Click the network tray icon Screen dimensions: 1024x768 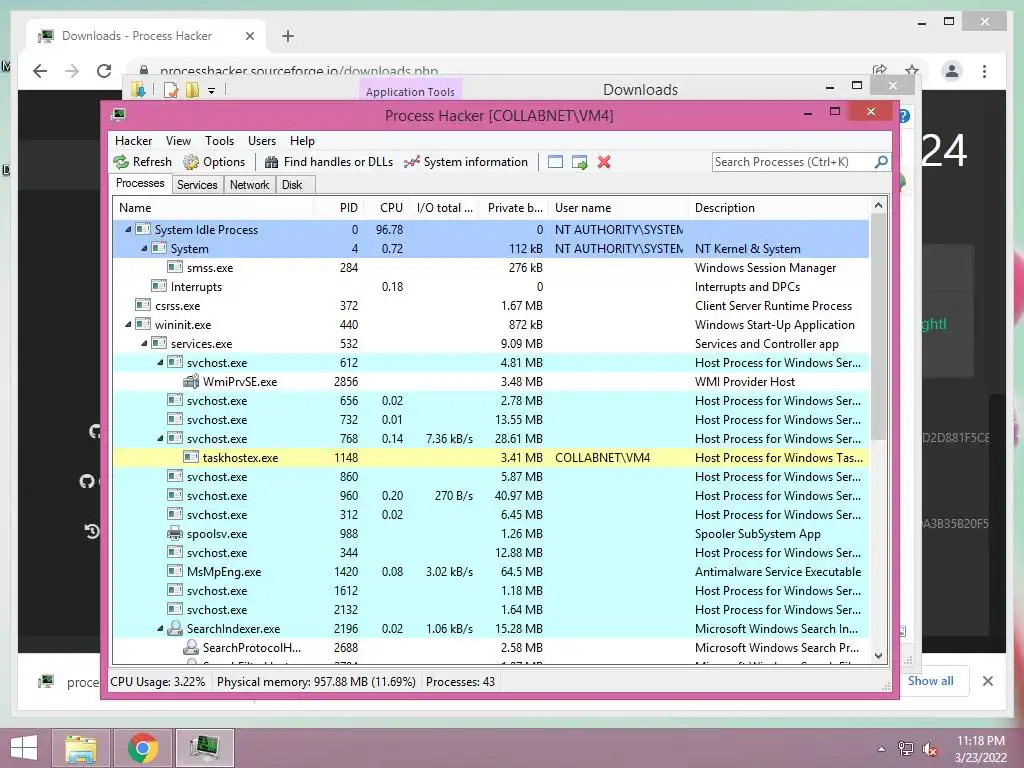(906, 749)
